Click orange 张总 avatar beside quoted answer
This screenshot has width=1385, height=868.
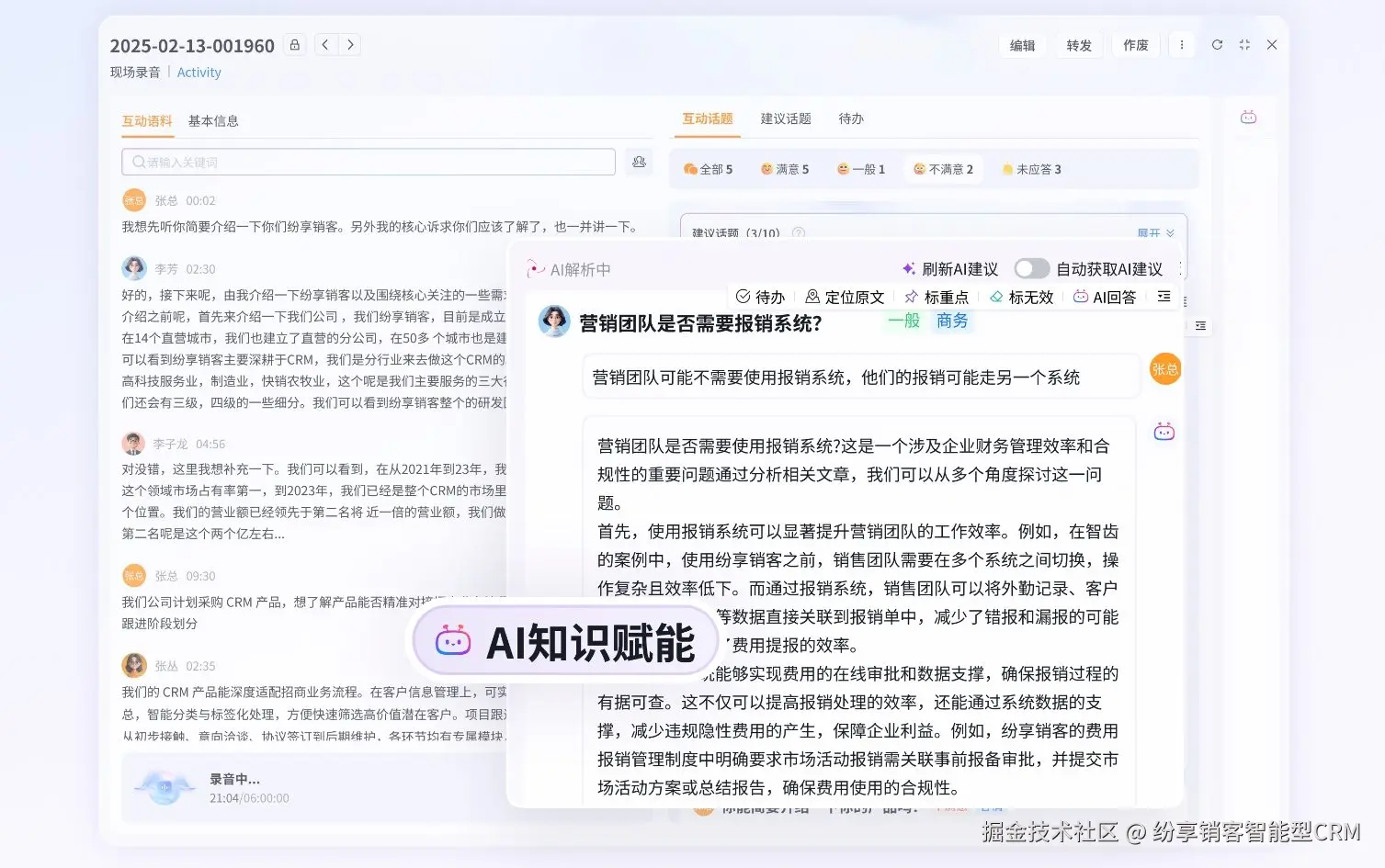pos(1165,369)
